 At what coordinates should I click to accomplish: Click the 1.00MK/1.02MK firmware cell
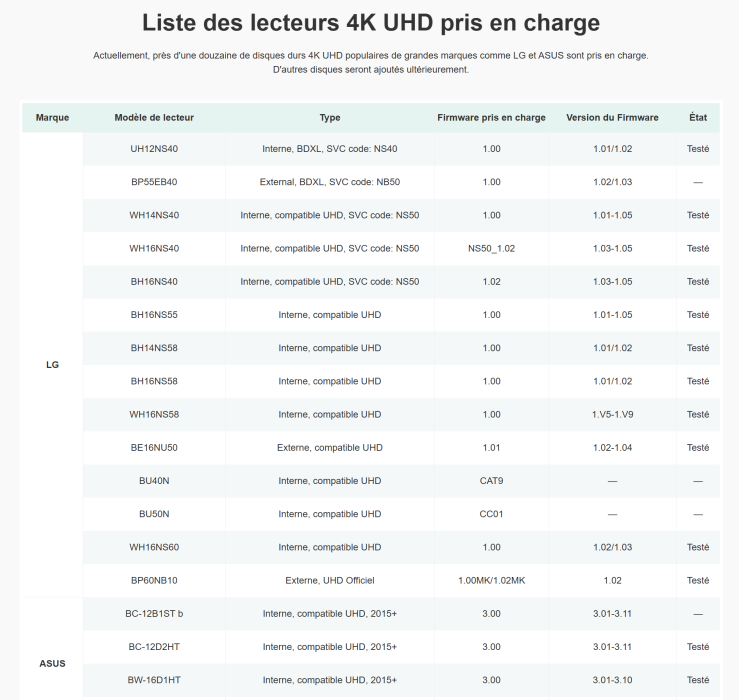(x=491, y=580)
